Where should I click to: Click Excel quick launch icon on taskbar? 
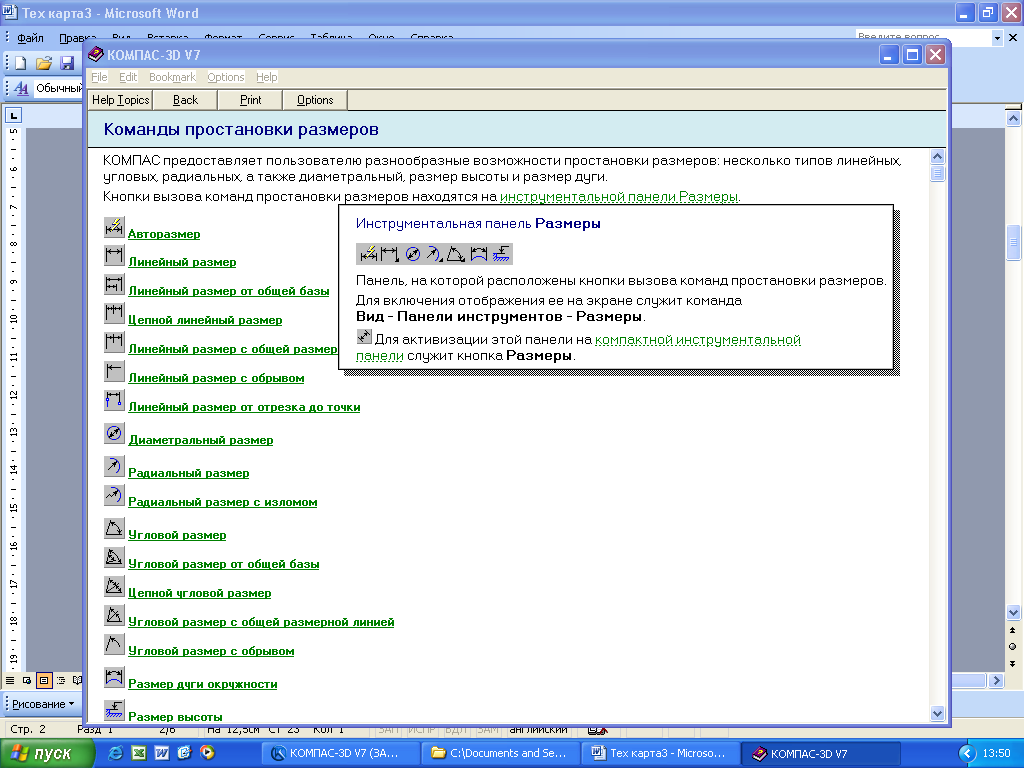138,752
